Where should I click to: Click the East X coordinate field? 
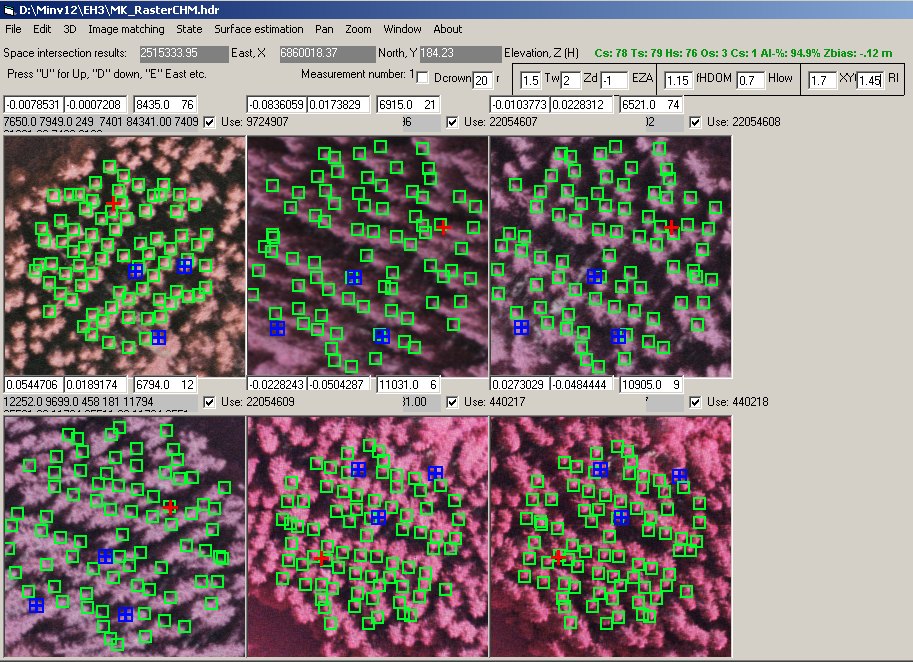(x=183, y=53)
